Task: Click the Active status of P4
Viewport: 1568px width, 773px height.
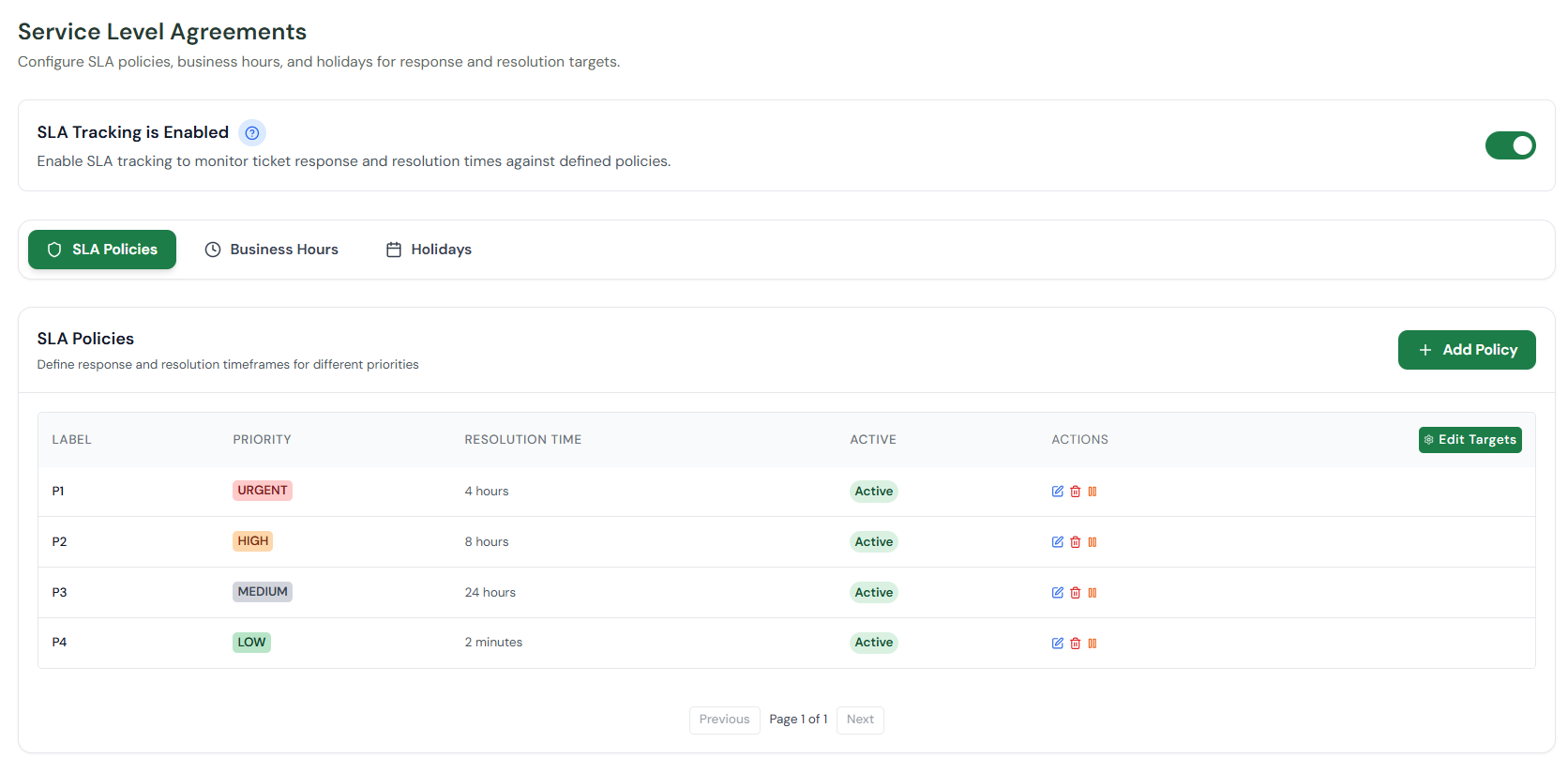Action: click(x=874, y=643)
